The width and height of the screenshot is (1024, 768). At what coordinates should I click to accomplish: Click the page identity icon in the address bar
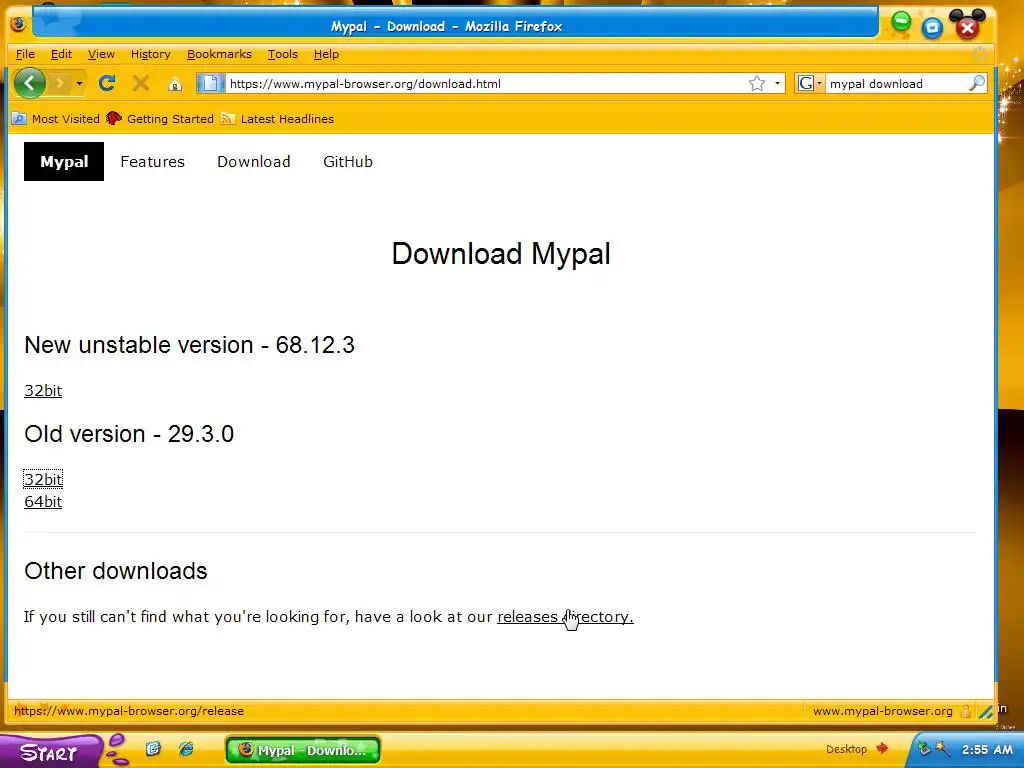210,83
